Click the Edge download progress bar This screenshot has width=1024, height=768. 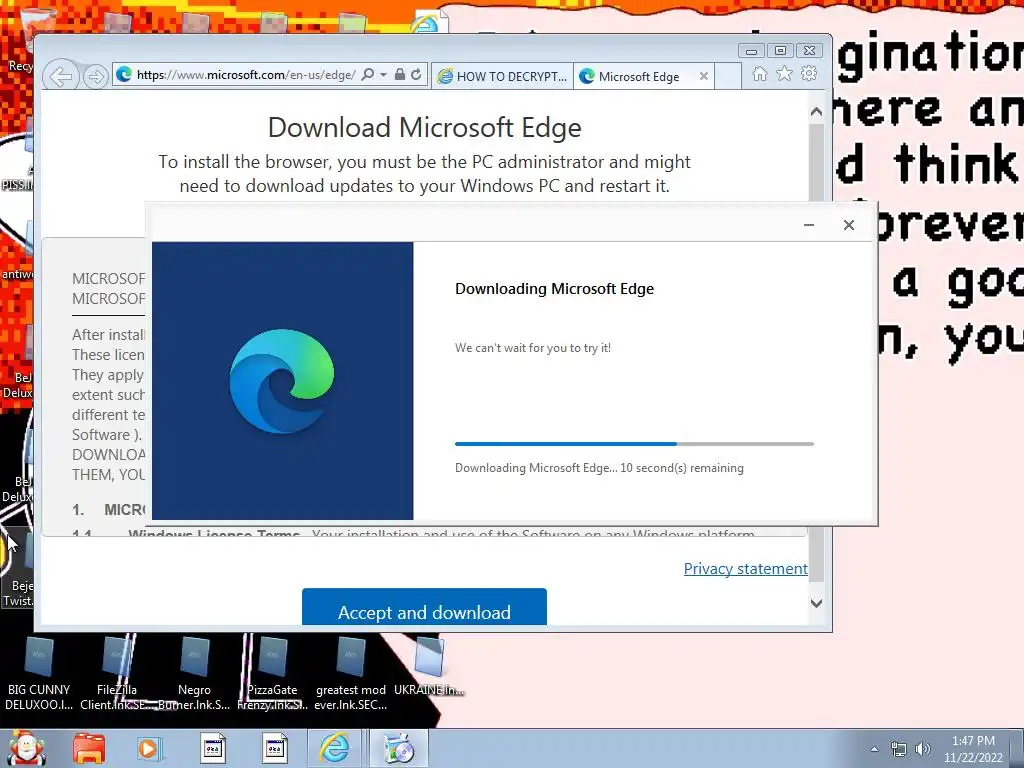click(x=634, y=444)
